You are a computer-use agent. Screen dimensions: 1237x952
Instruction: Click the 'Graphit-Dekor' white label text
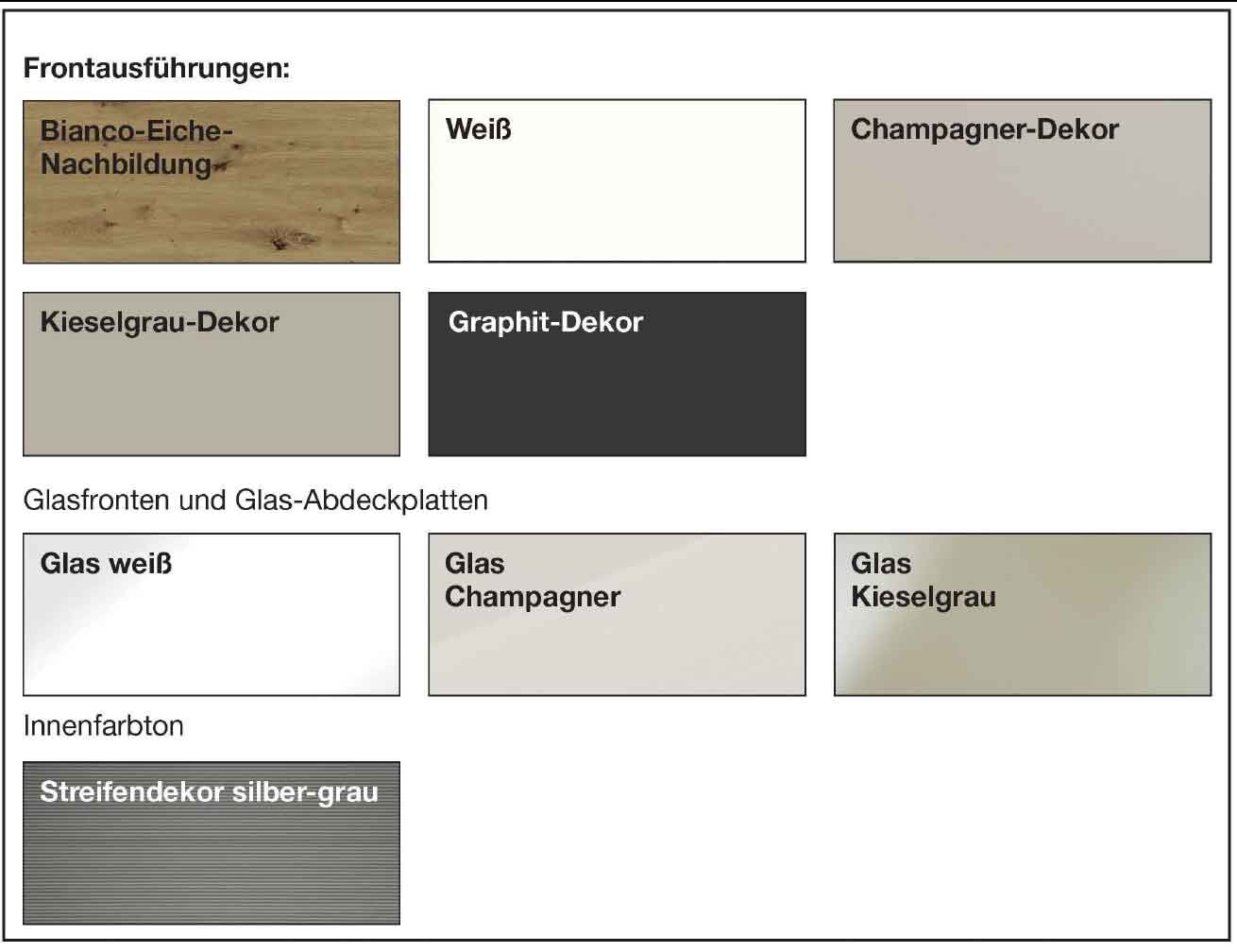pyautogui.click(x=546, y=322)
